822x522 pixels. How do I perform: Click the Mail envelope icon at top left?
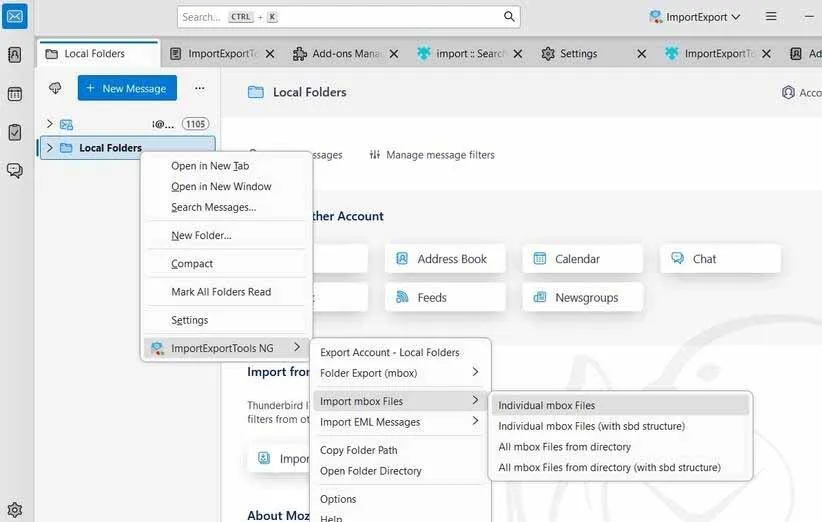15,17
